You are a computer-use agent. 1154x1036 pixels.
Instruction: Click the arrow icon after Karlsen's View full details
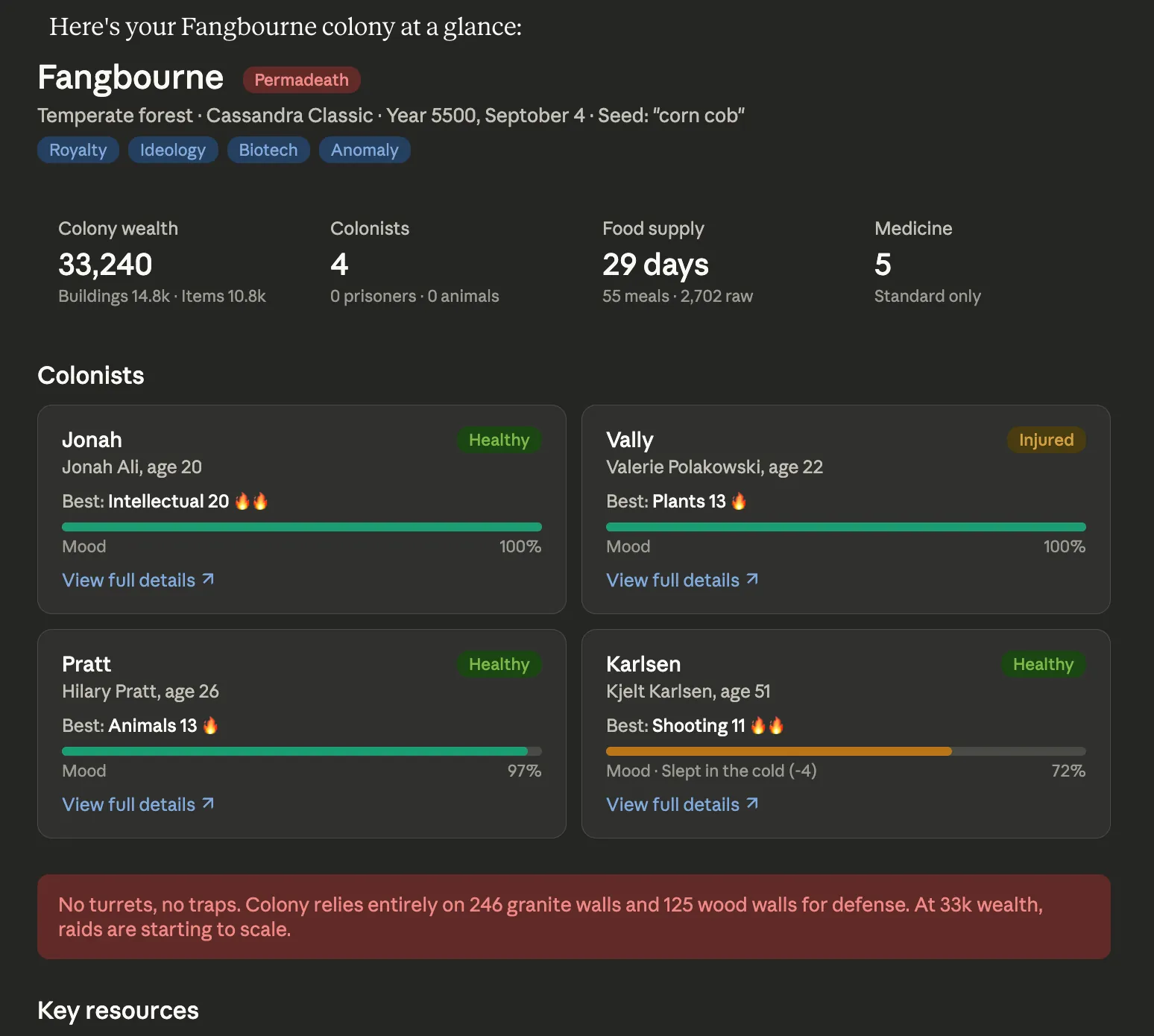coord(752,803)
